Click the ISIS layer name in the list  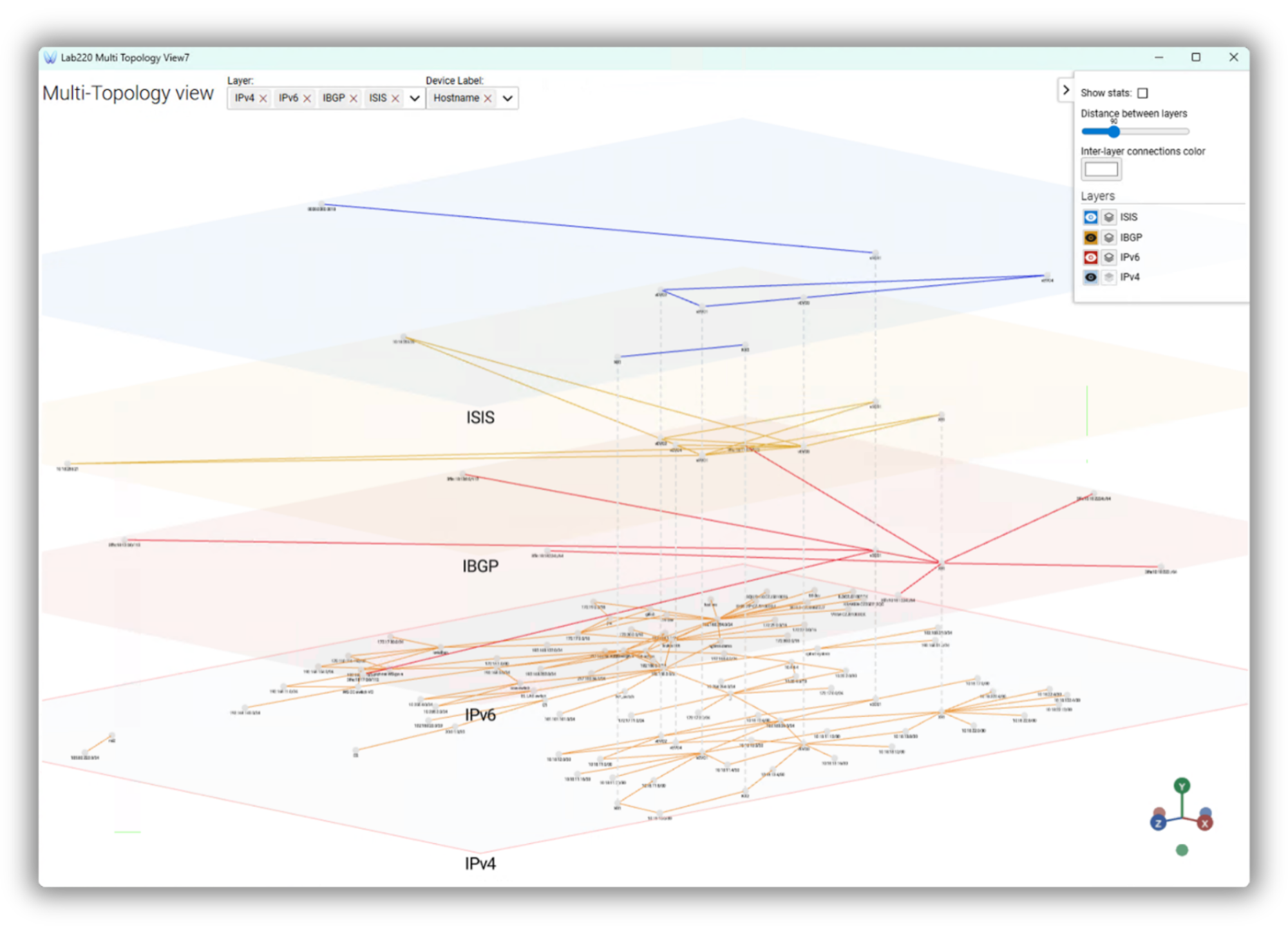1128,217
